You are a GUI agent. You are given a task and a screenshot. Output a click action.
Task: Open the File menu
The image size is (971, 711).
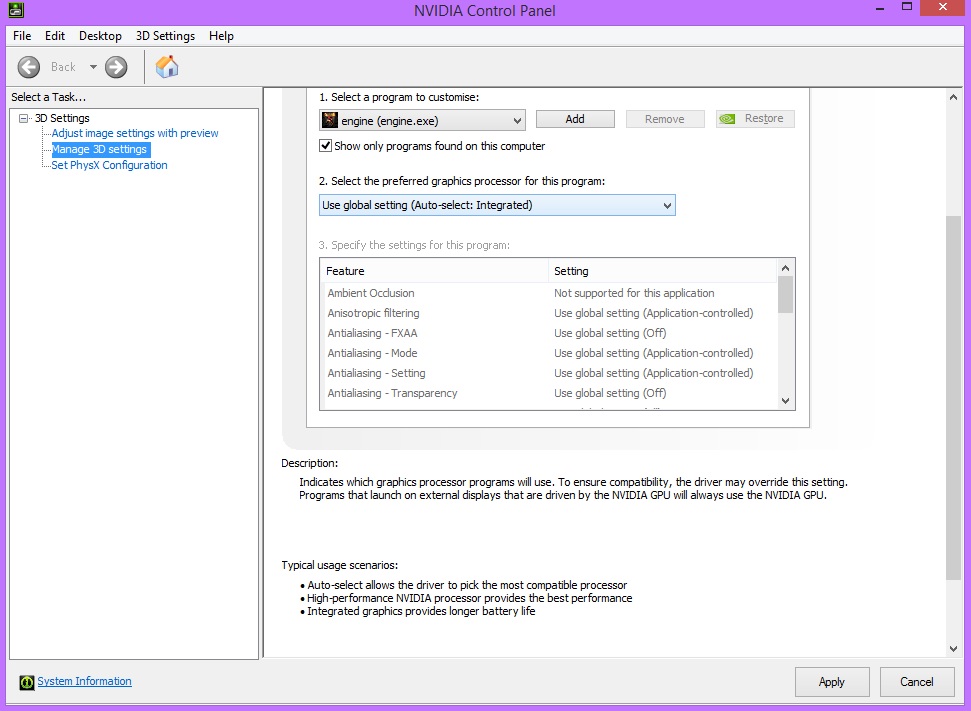(22, 36)
